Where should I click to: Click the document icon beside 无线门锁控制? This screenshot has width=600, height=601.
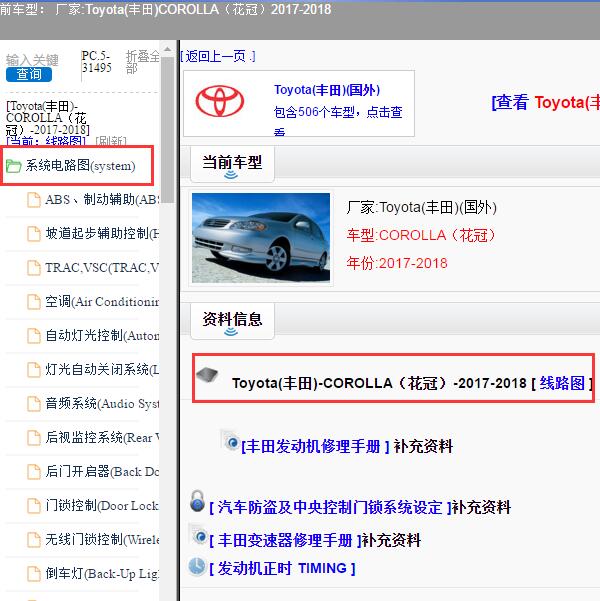pos(34,540)
